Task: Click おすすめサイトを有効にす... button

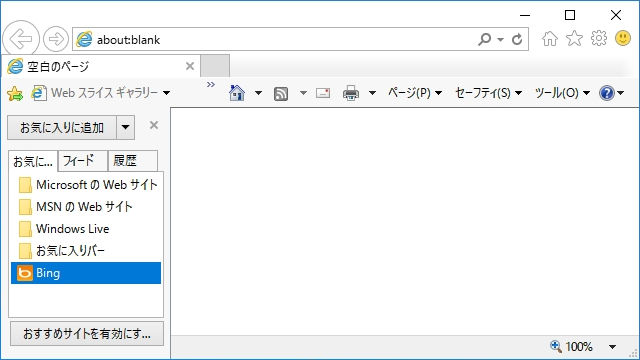Action: click(x=87, y=333)
